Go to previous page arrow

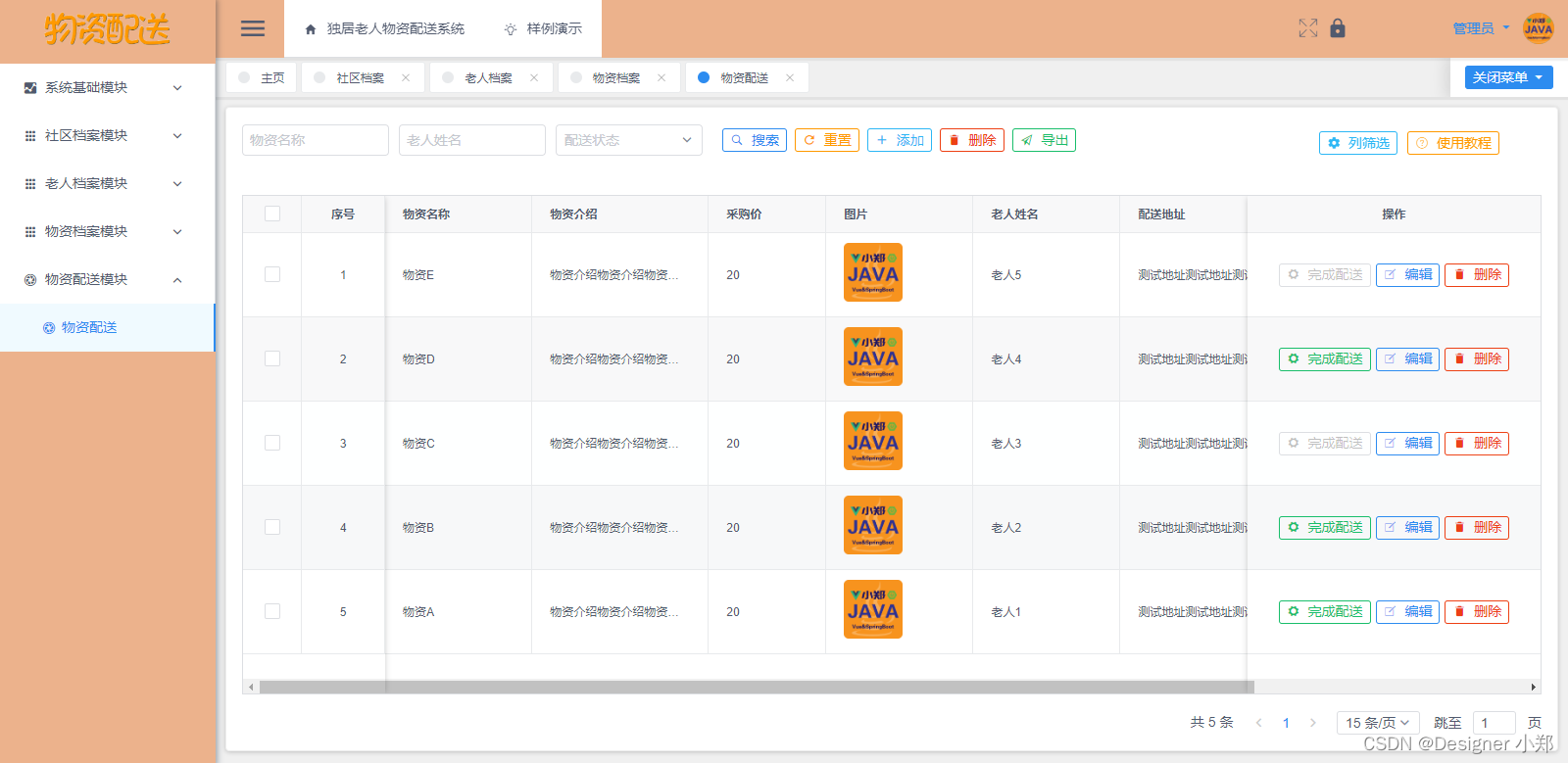[x=1259, y=723]
